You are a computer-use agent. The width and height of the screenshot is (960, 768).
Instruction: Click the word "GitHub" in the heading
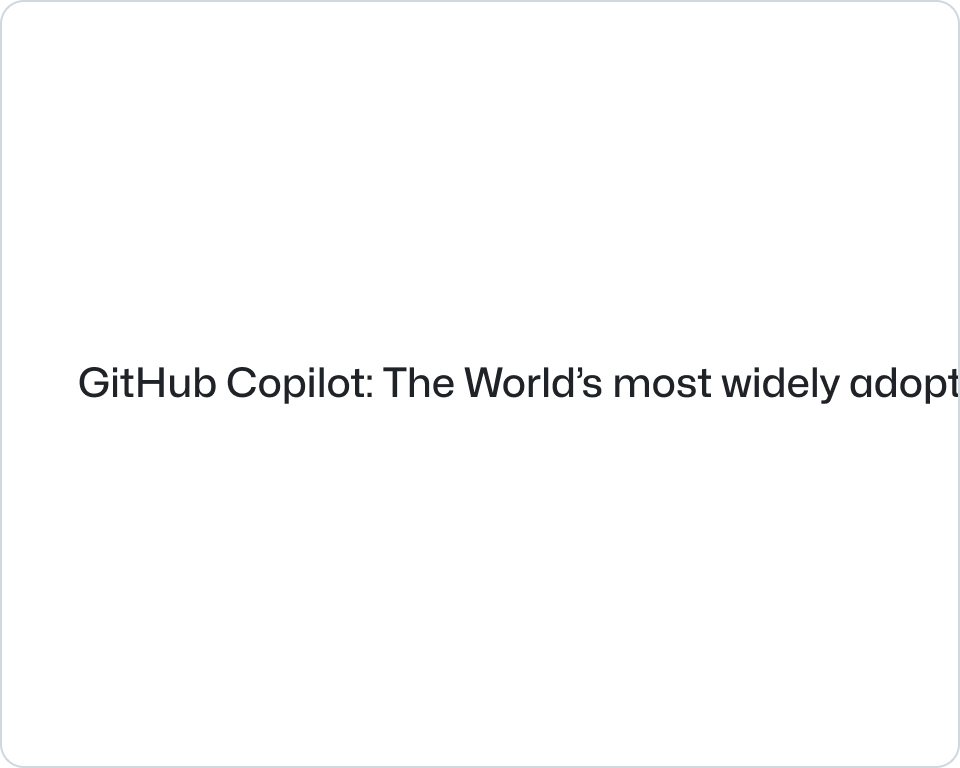point(147,384)
